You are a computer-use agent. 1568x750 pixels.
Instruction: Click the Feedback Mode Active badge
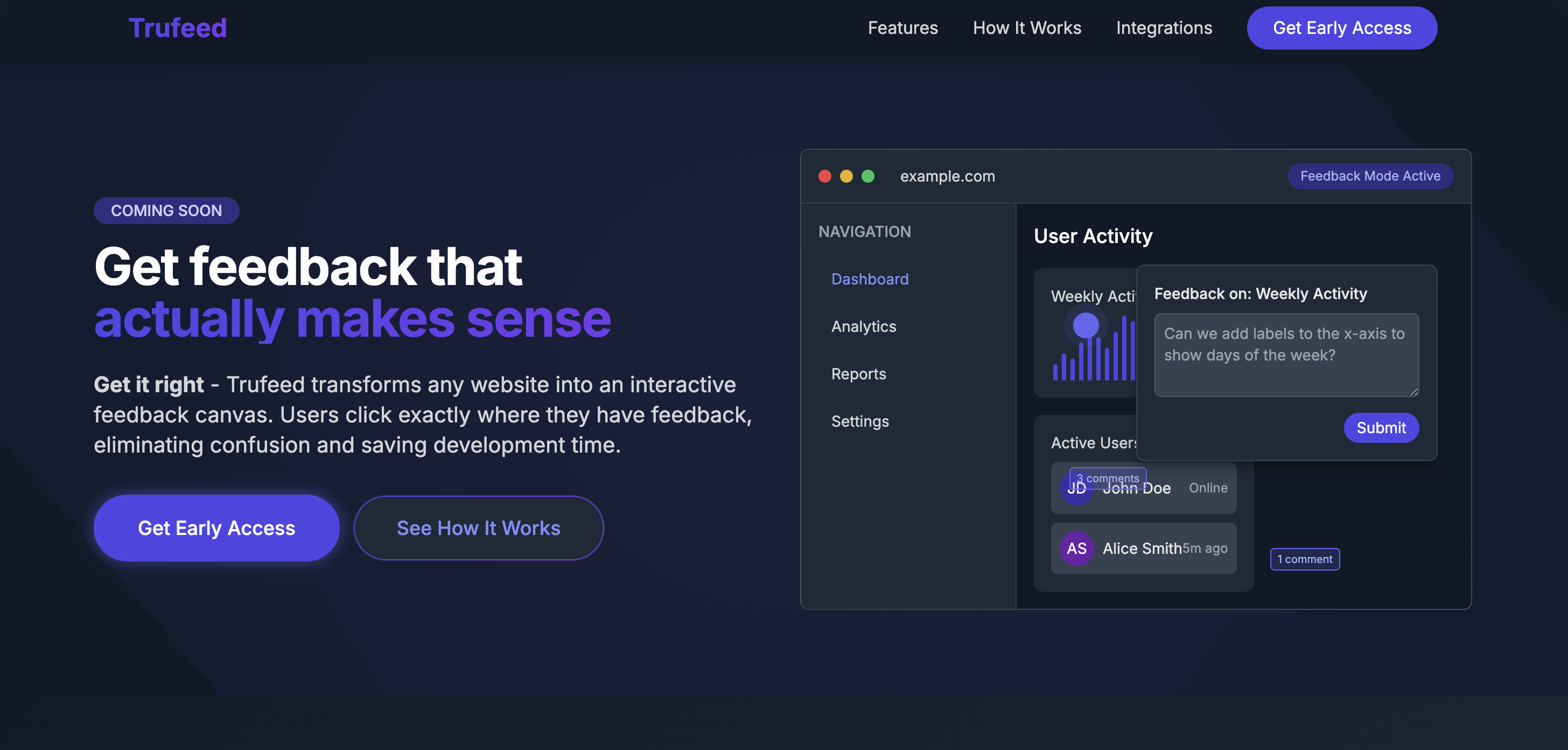click(1370, 176)
